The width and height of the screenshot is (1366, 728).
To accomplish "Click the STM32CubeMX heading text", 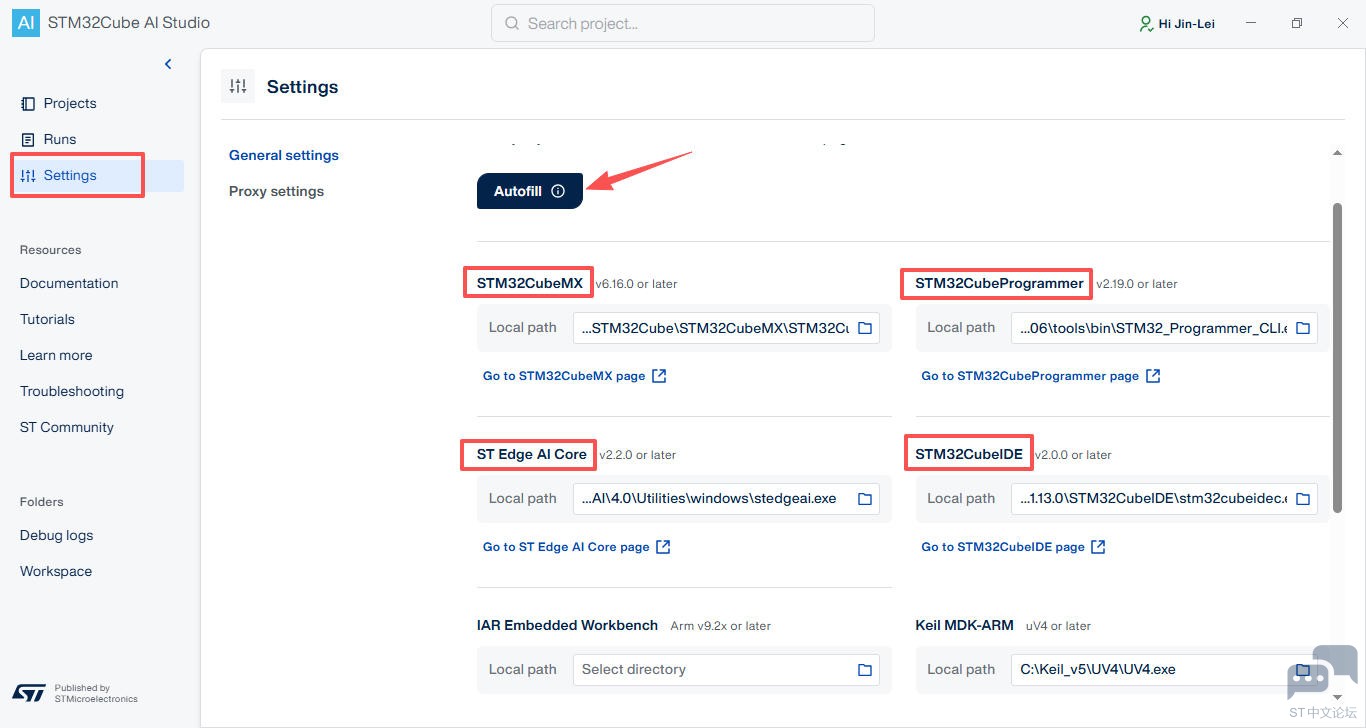I will coord(530,283).
